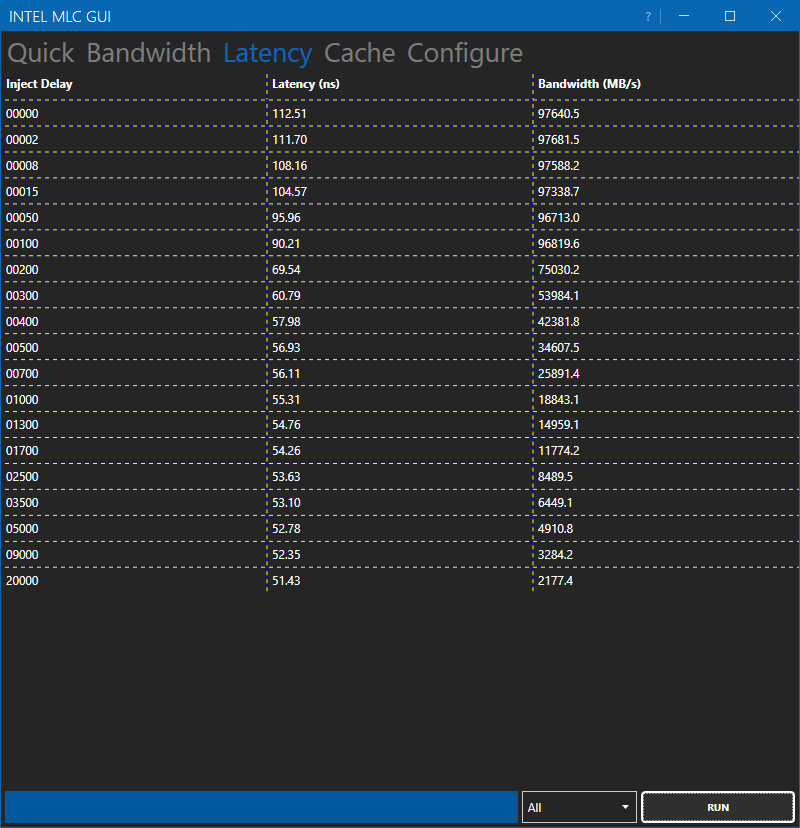Select latency value 57.98
The width and height of the screenshot is (800, 828).
(x=286, y=321)
